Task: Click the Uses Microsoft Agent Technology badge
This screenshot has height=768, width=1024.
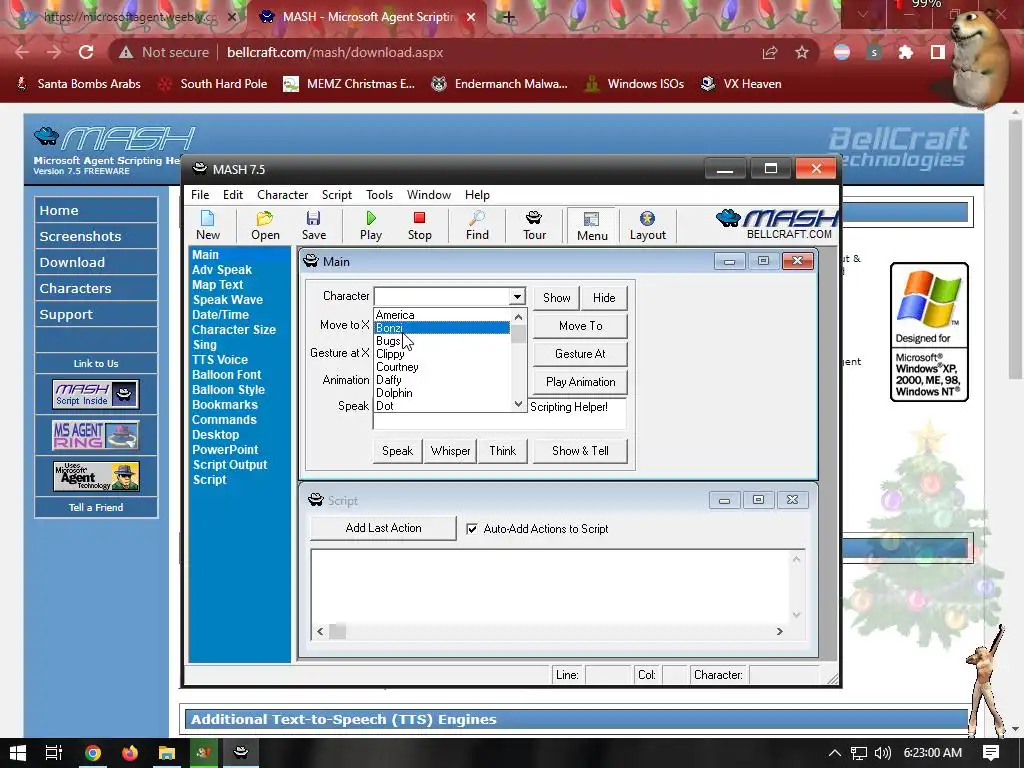Action: [x=96, y=476]
